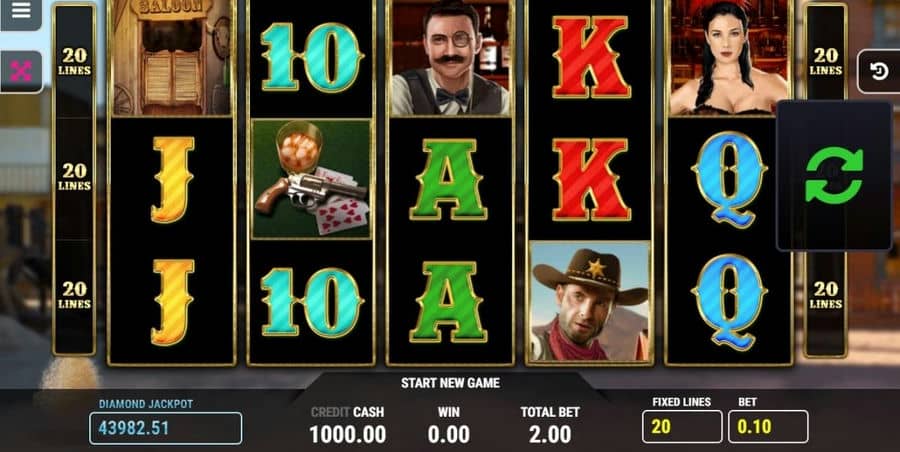
Task: Select the sheriff cowboy symbol
Action: (589, 303)
